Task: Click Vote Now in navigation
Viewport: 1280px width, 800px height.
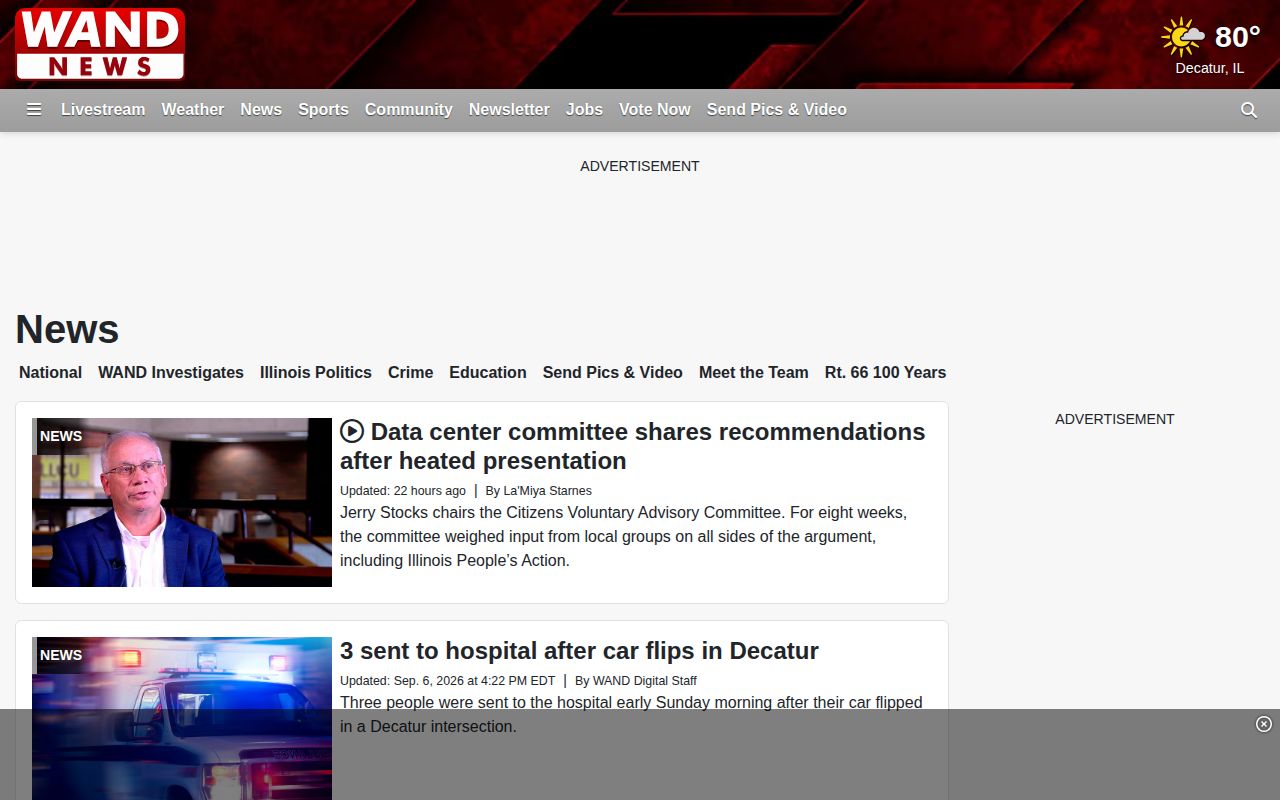Action: [655, 109]
